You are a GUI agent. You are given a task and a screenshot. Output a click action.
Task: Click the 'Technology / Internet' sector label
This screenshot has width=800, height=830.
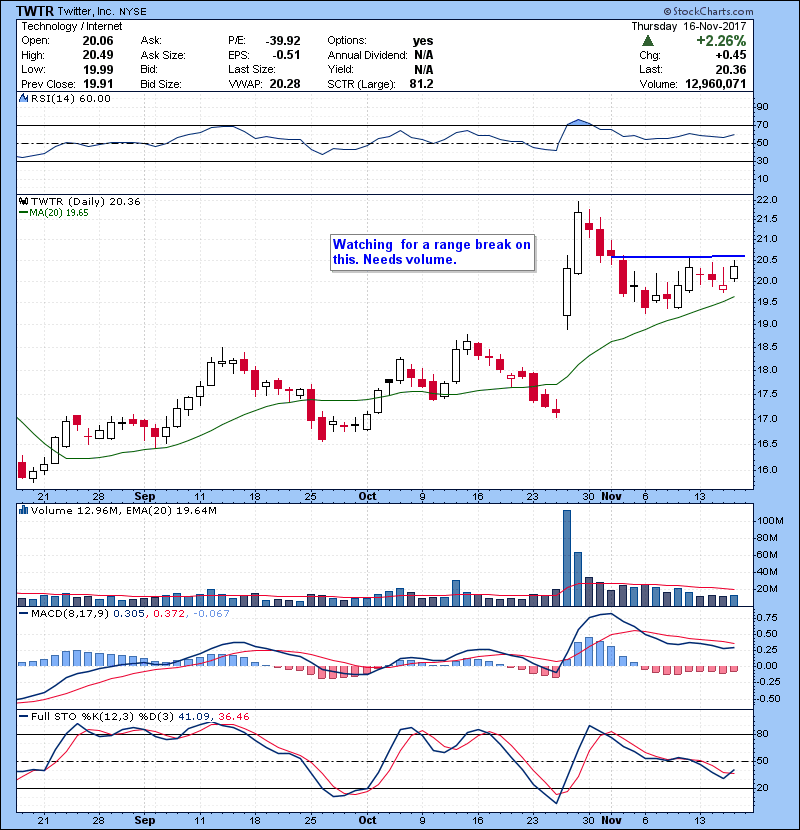tap(71, 26)
